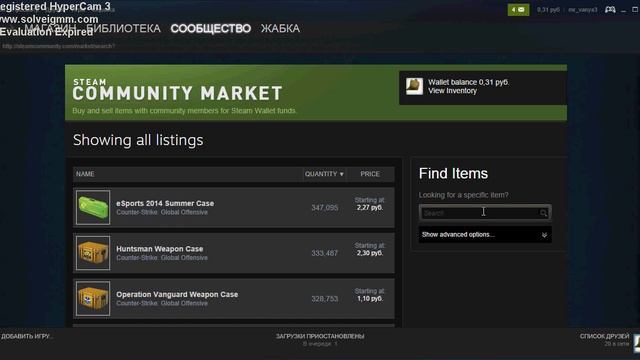Screen dimensions: 640x360
Task: Click the Wallet balance 0,31 руб. text
Action: 468,82
